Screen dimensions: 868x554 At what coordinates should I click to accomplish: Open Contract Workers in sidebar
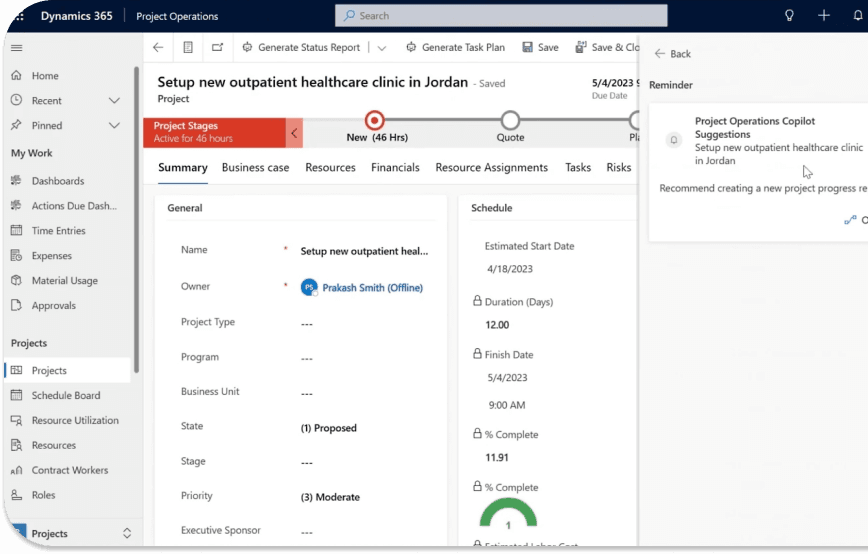pos(70,470)
